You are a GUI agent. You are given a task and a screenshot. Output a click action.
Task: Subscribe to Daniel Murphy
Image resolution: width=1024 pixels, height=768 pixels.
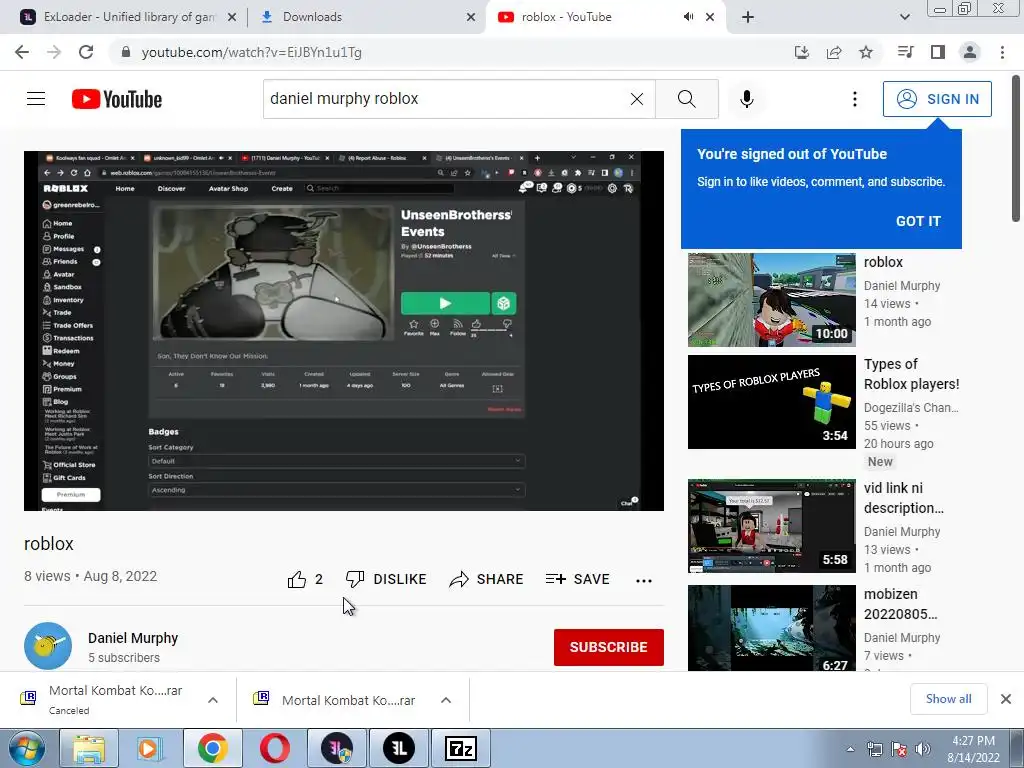[609, 647]
